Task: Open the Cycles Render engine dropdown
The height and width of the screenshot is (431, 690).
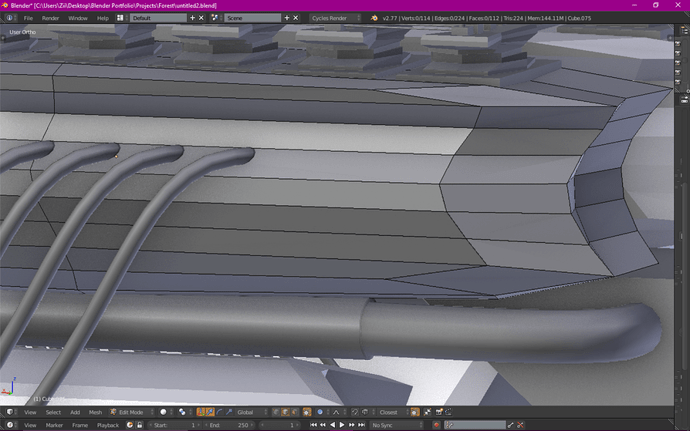Action: [x=335, y=18]
